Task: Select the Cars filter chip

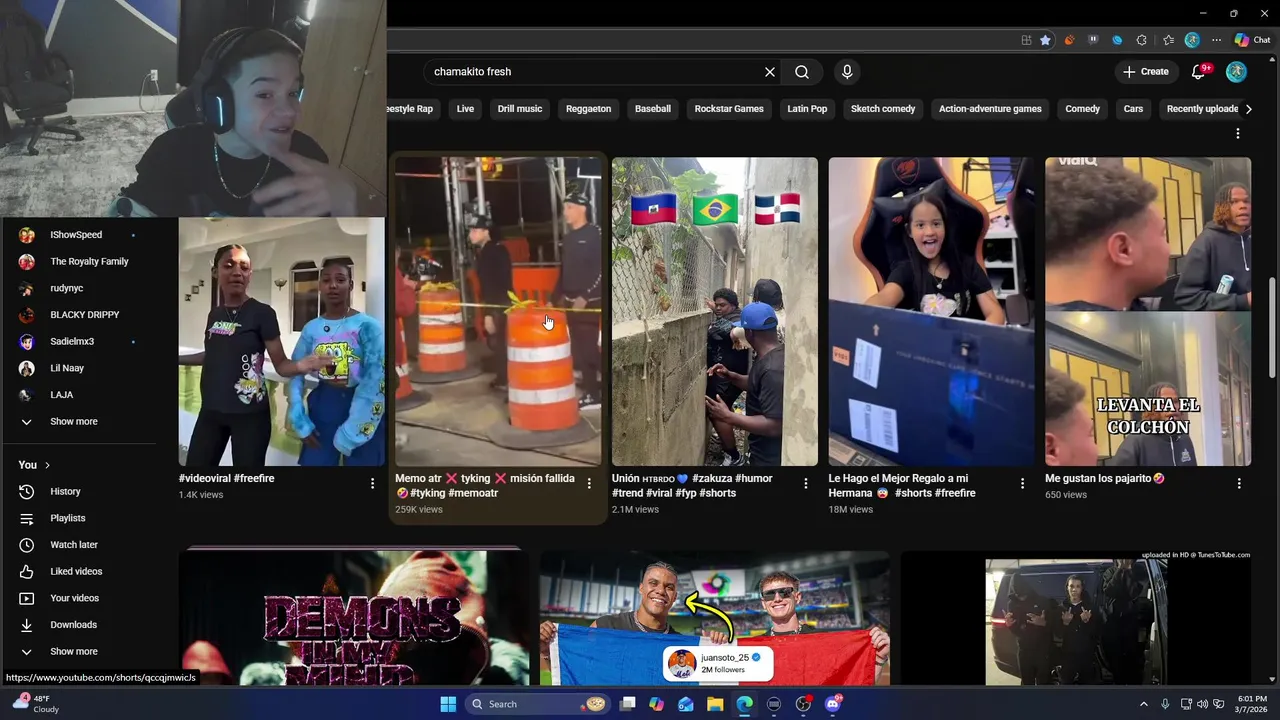Action: [x=1133, y=109]
